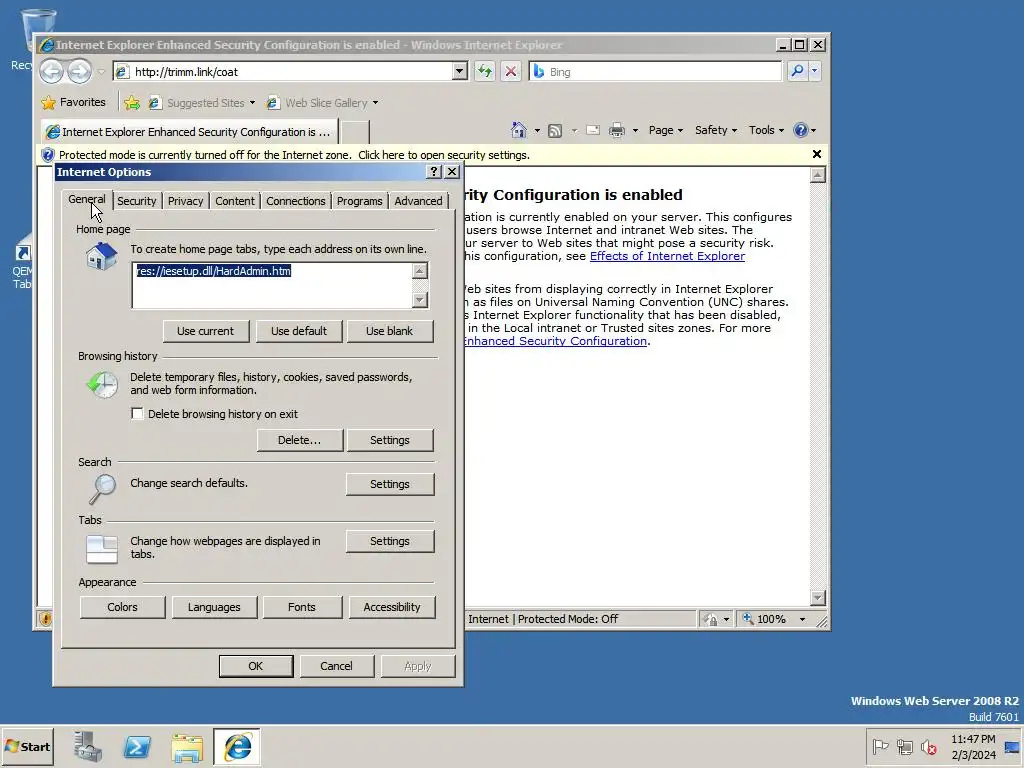Click the Delete... browsing history button
The image size is (1024, 768).
coord(299,440)
